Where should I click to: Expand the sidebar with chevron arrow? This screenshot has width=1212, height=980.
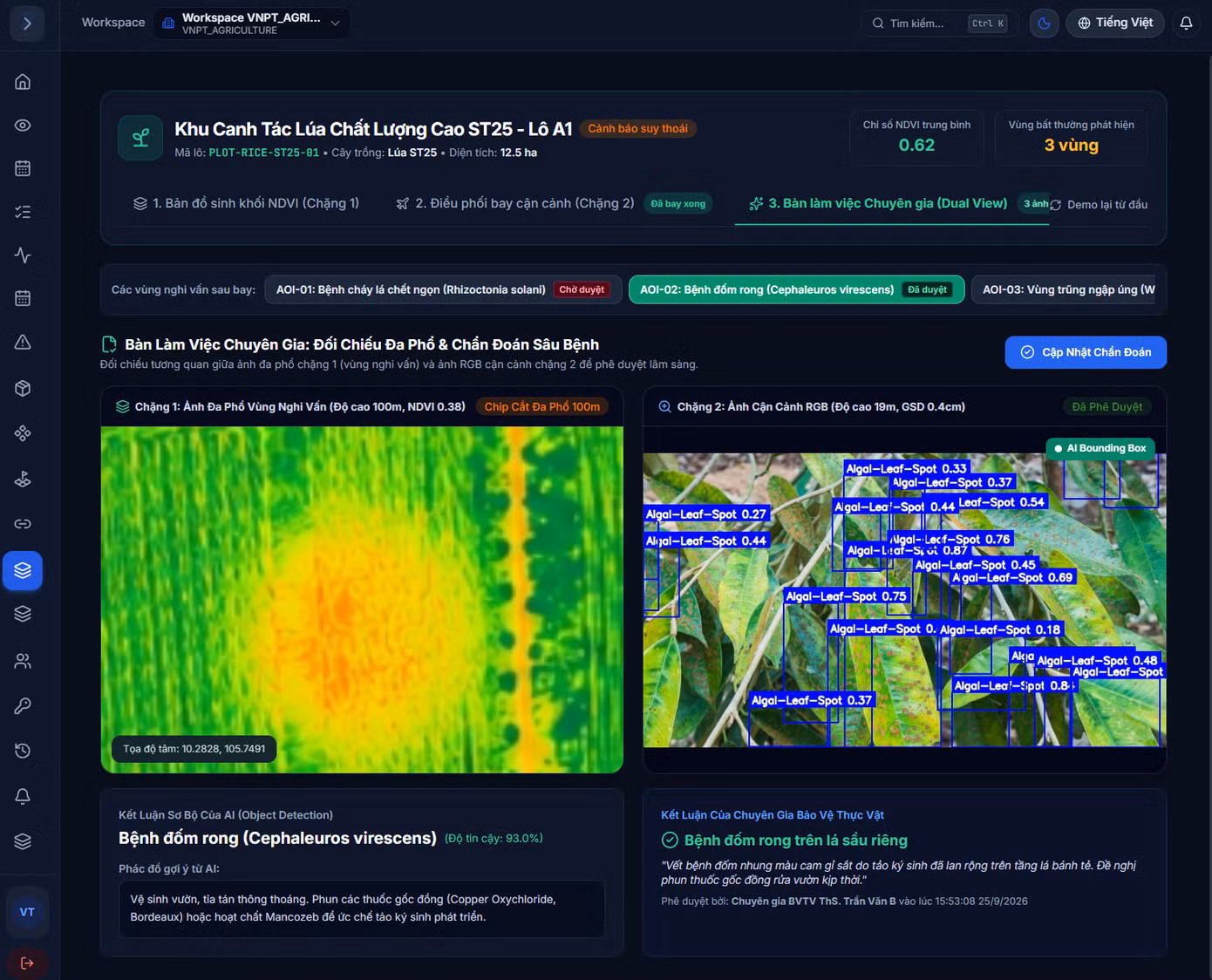pos(27,24)
